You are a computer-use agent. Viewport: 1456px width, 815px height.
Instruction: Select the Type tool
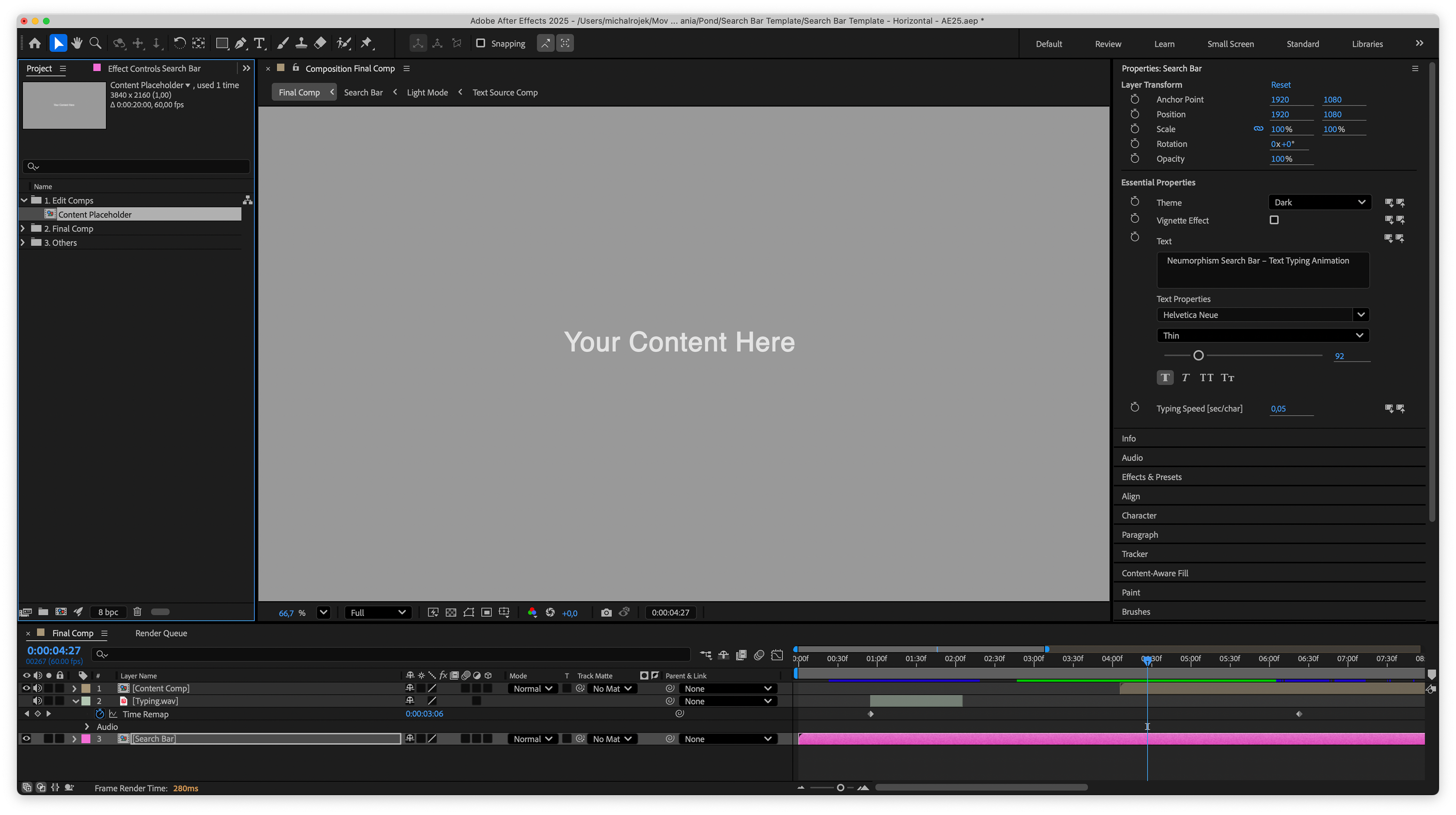259,44
